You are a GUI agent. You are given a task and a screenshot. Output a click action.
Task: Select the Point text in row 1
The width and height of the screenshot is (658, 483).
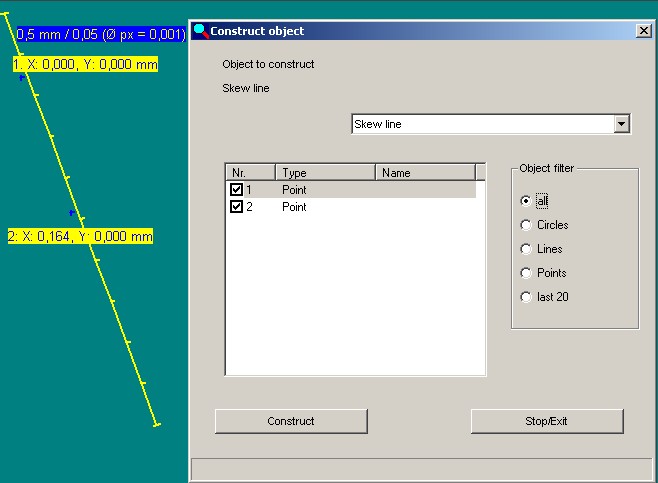click(x=294, y=190)
